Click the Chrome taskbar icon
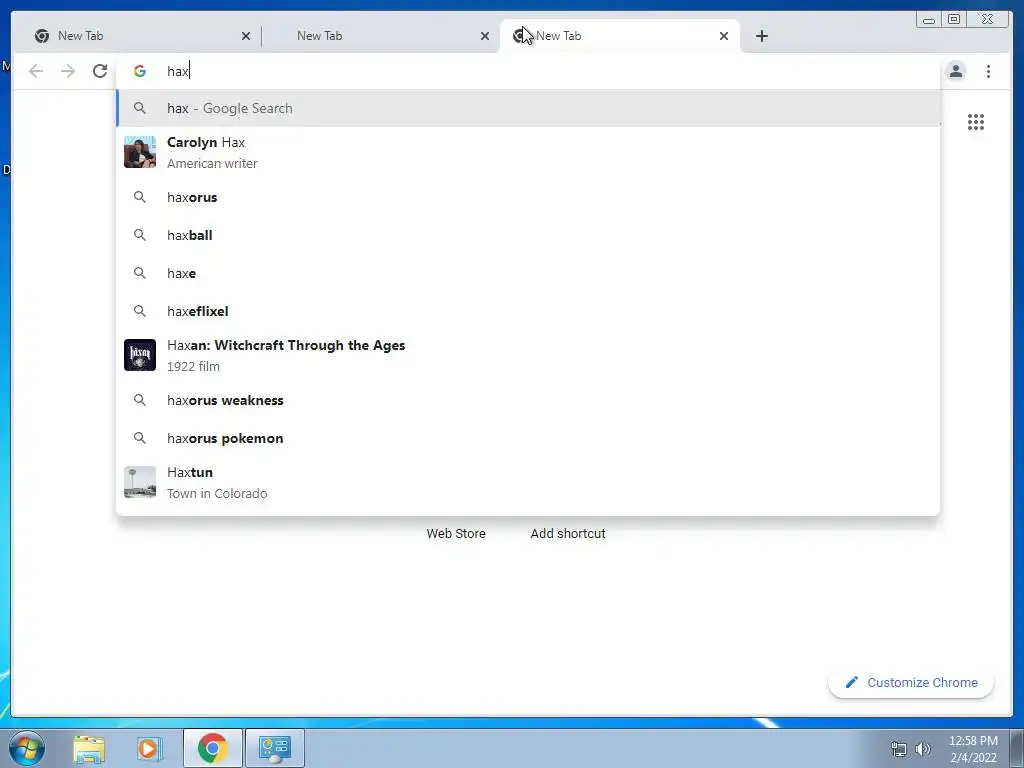 pyautogui.click(x=212, y=748)
